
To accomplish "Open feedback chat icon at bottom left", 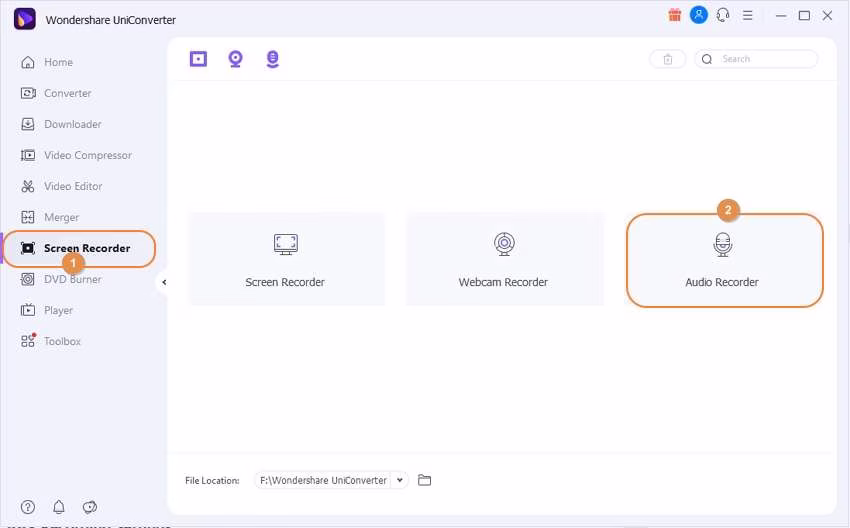I will click(x=89, y=507).
